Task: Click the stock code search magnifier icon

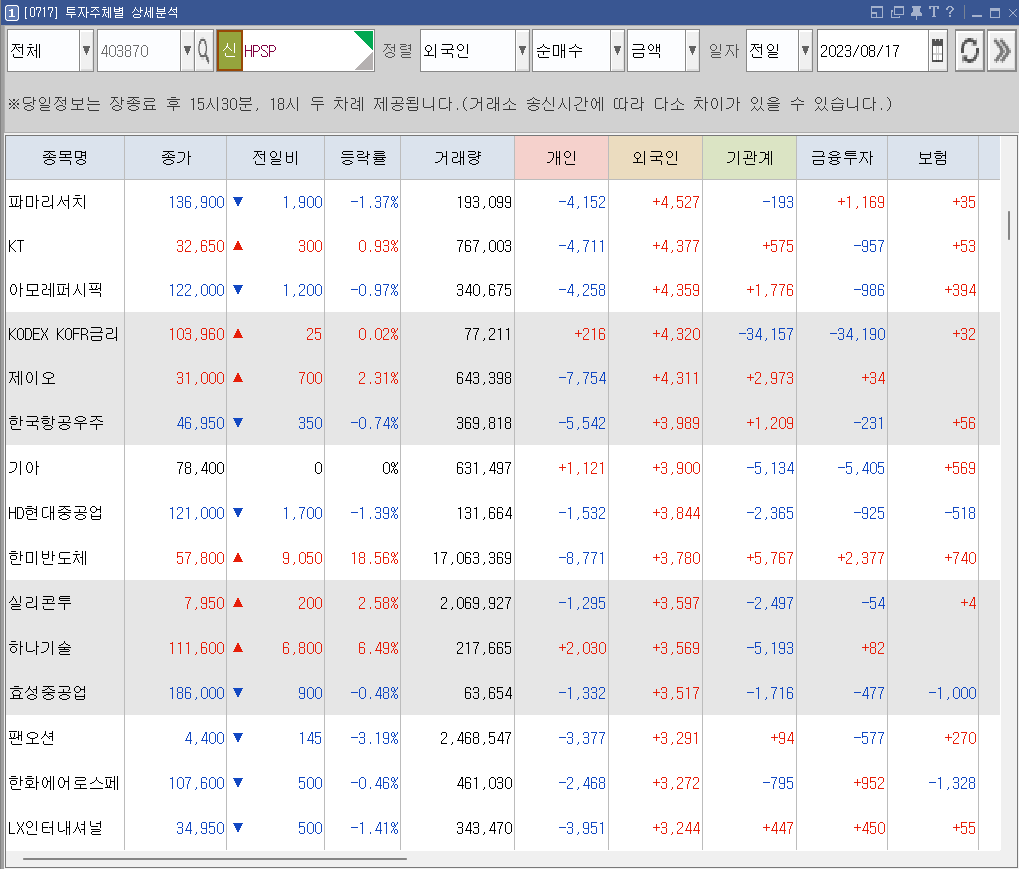Action: point(203,50)
